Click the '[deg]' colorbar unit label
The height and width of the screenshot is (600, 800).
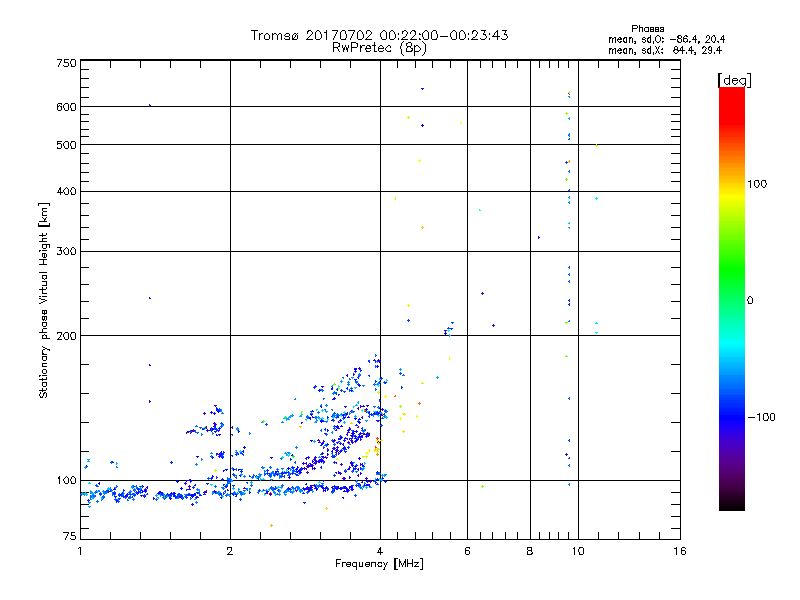coord(734,80)
